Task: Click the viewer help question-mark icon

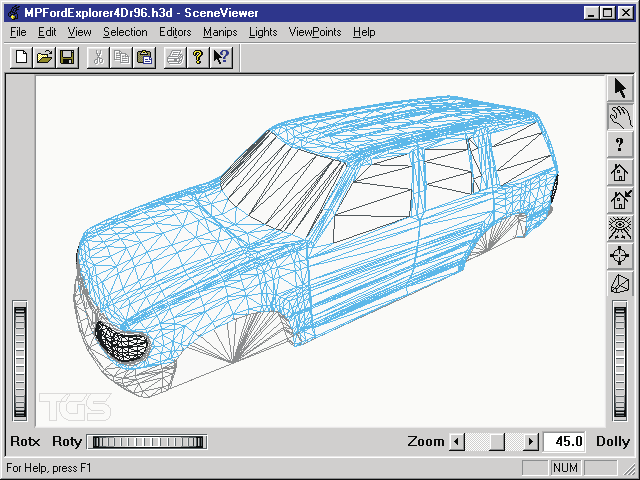Action: pos(620,144)
